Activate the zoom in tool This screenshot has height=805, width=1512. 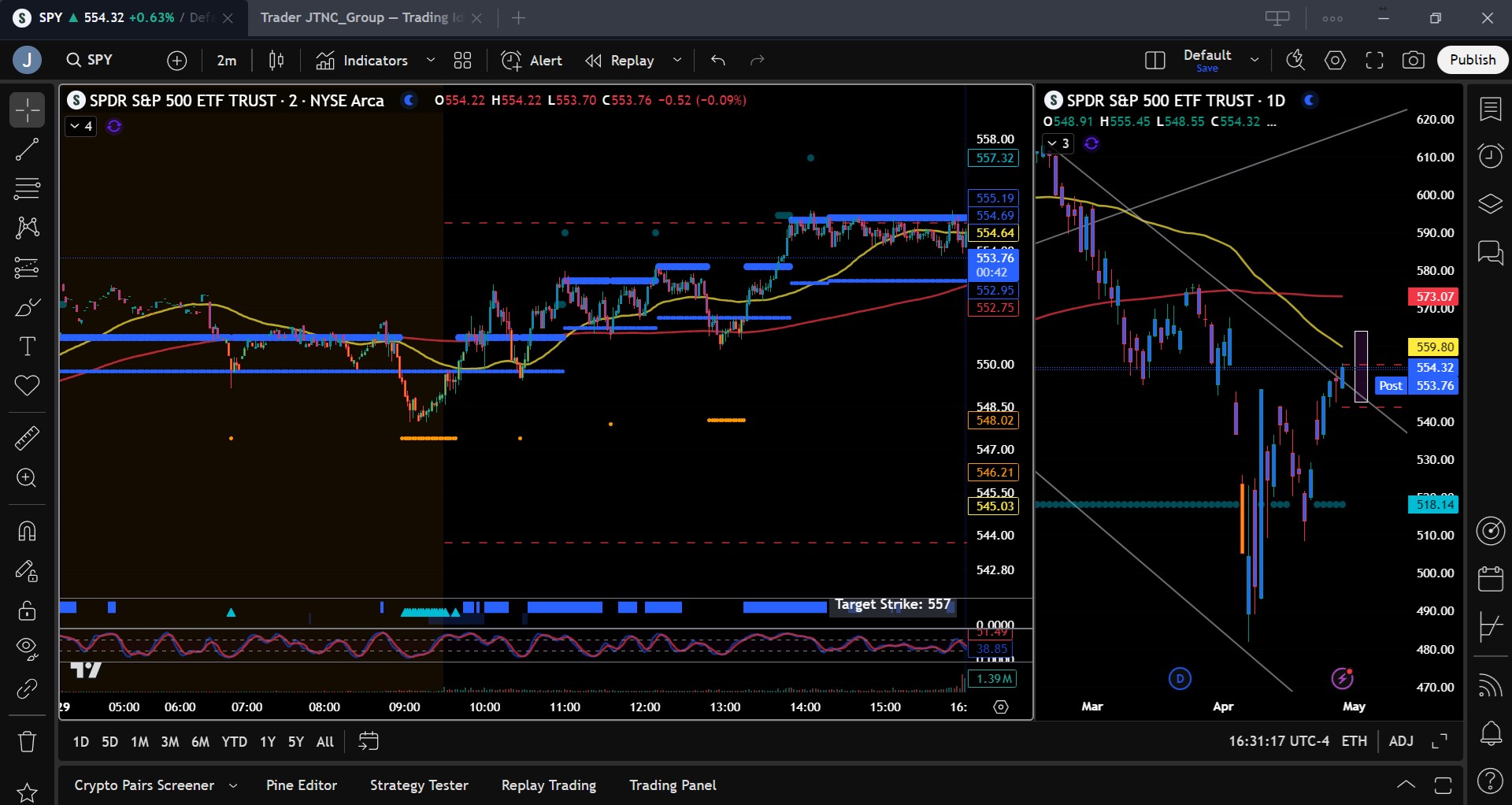(27, 478)
